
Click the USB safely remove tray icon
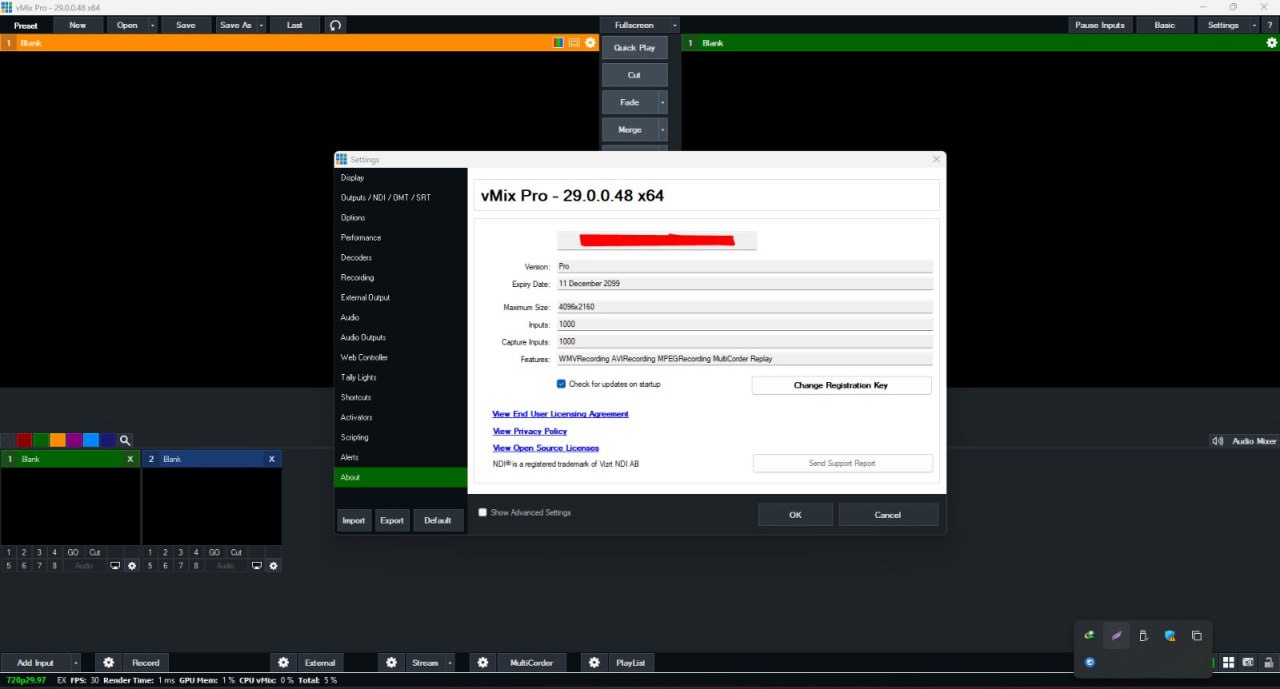pos(1143,636)
